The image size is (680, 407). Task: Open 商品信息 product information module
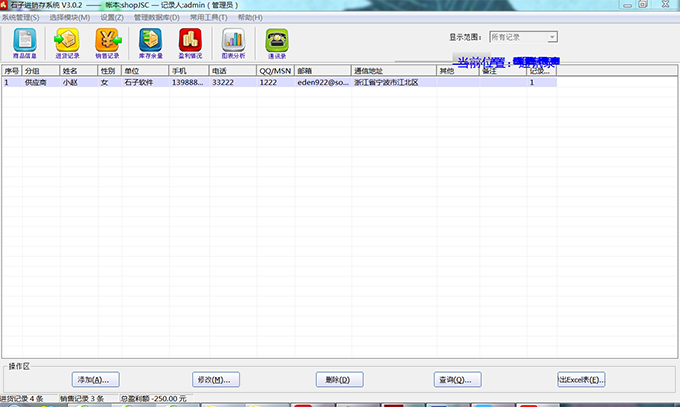point(24,42)
